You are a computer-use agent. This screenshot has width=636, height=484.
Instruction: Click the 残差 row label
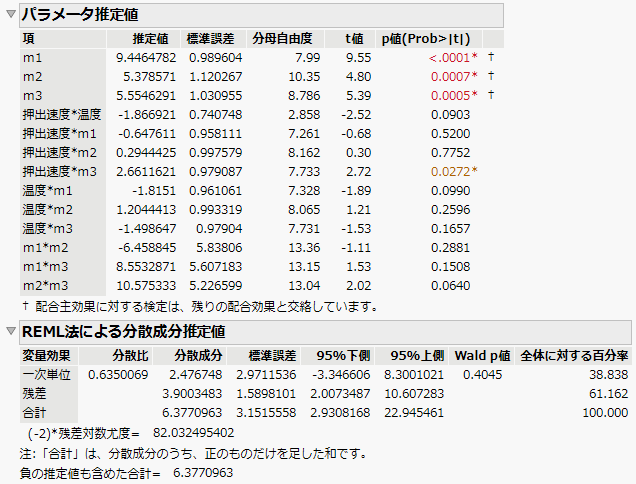click(x=34, y=394)
